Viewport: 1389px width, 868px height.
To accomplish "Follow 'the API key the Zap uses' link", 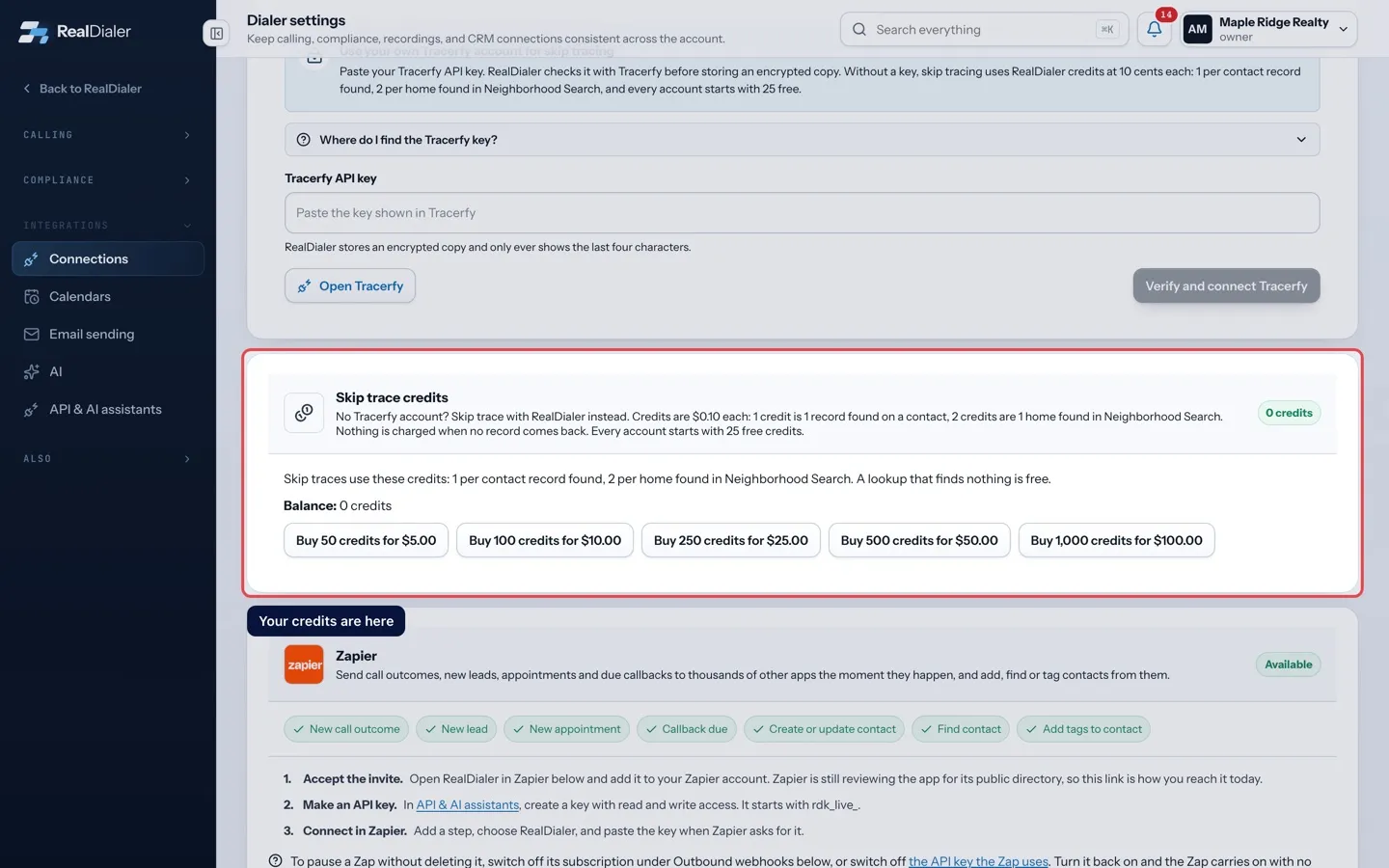I will click(978, 861).
